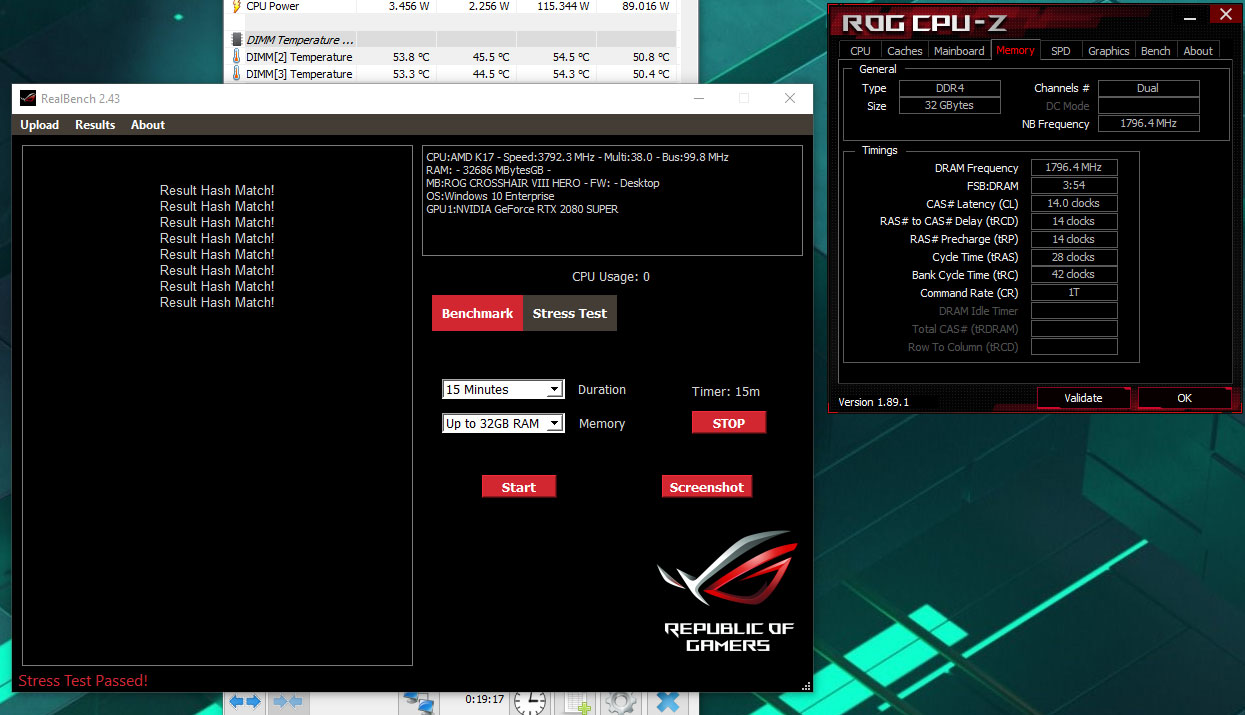Image resolution: width=1245 pixels, height=715 pixels.
Task: Click the Channels field showing Dual
Action: coord(1148,88)
